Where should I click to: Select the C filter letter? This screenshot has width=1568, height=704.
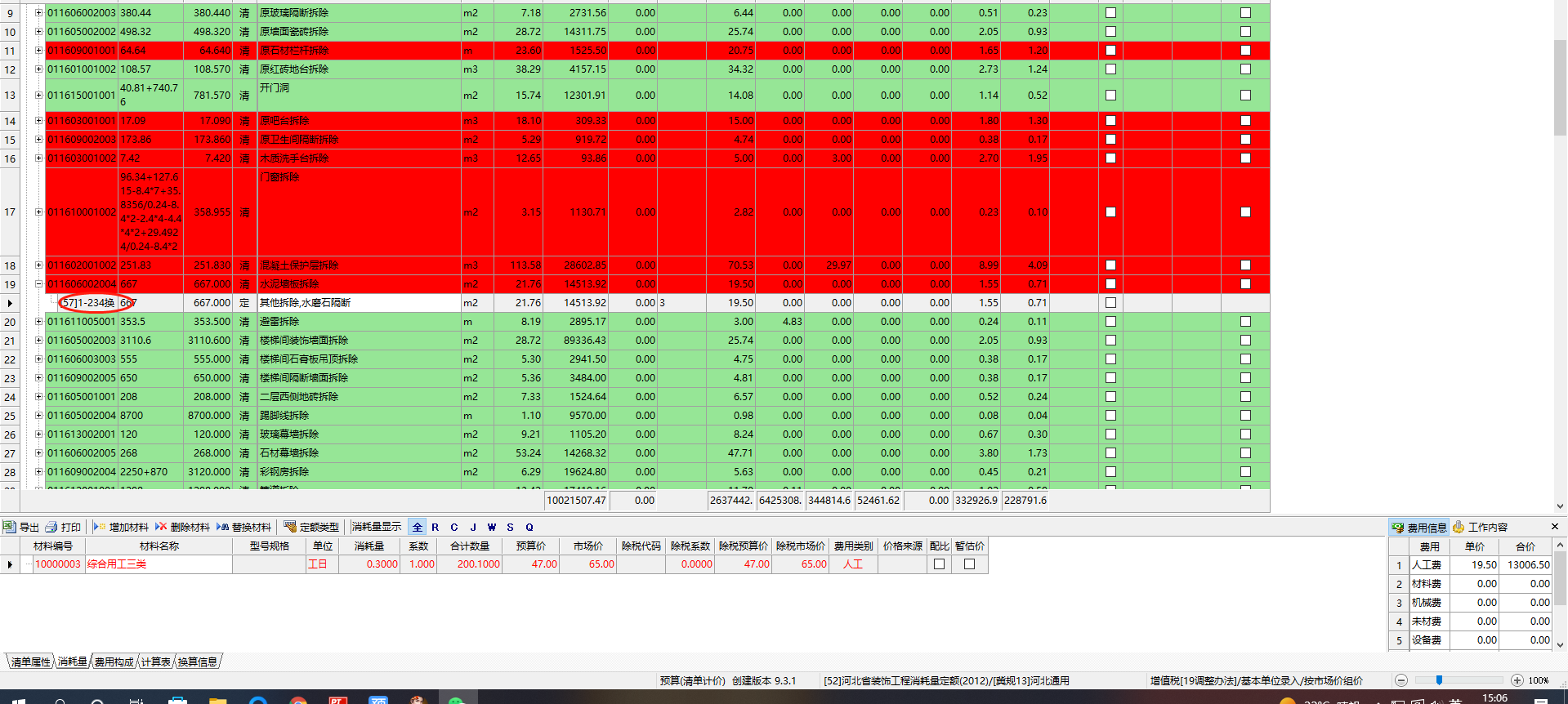[x=454, y=527]
